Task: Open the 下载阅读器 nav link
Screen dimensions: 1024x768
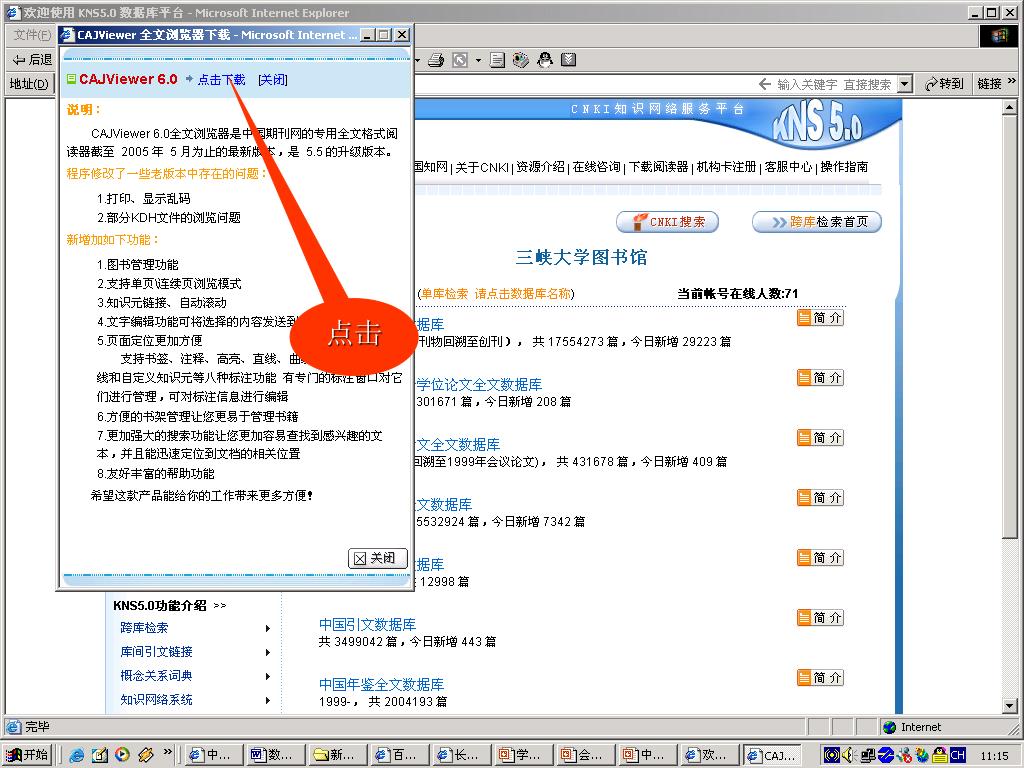Action: pos(658,167)
